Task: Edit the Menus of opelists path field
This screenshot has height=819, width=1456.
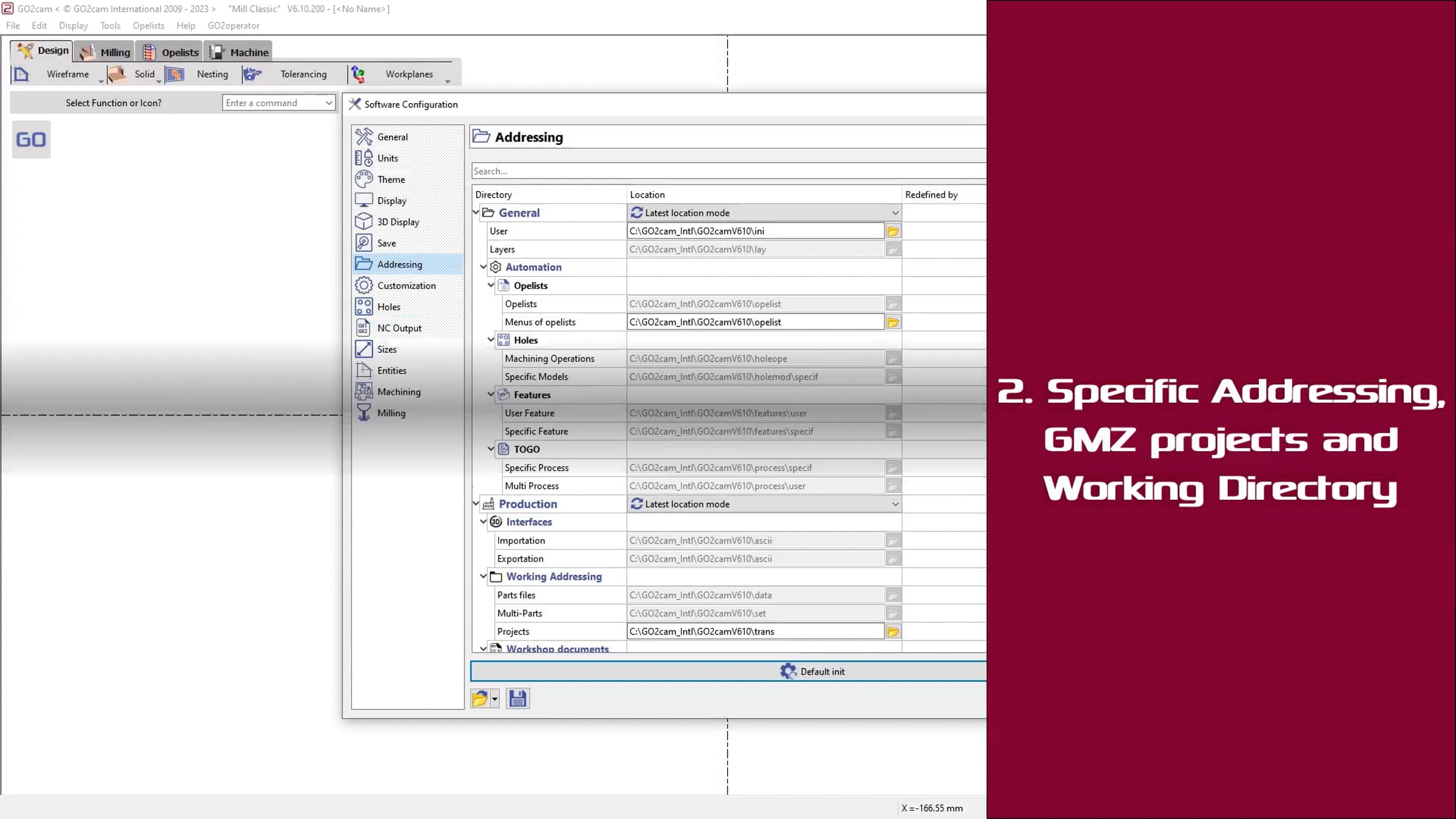Action: pyautogui.click(x=755, y=322)
